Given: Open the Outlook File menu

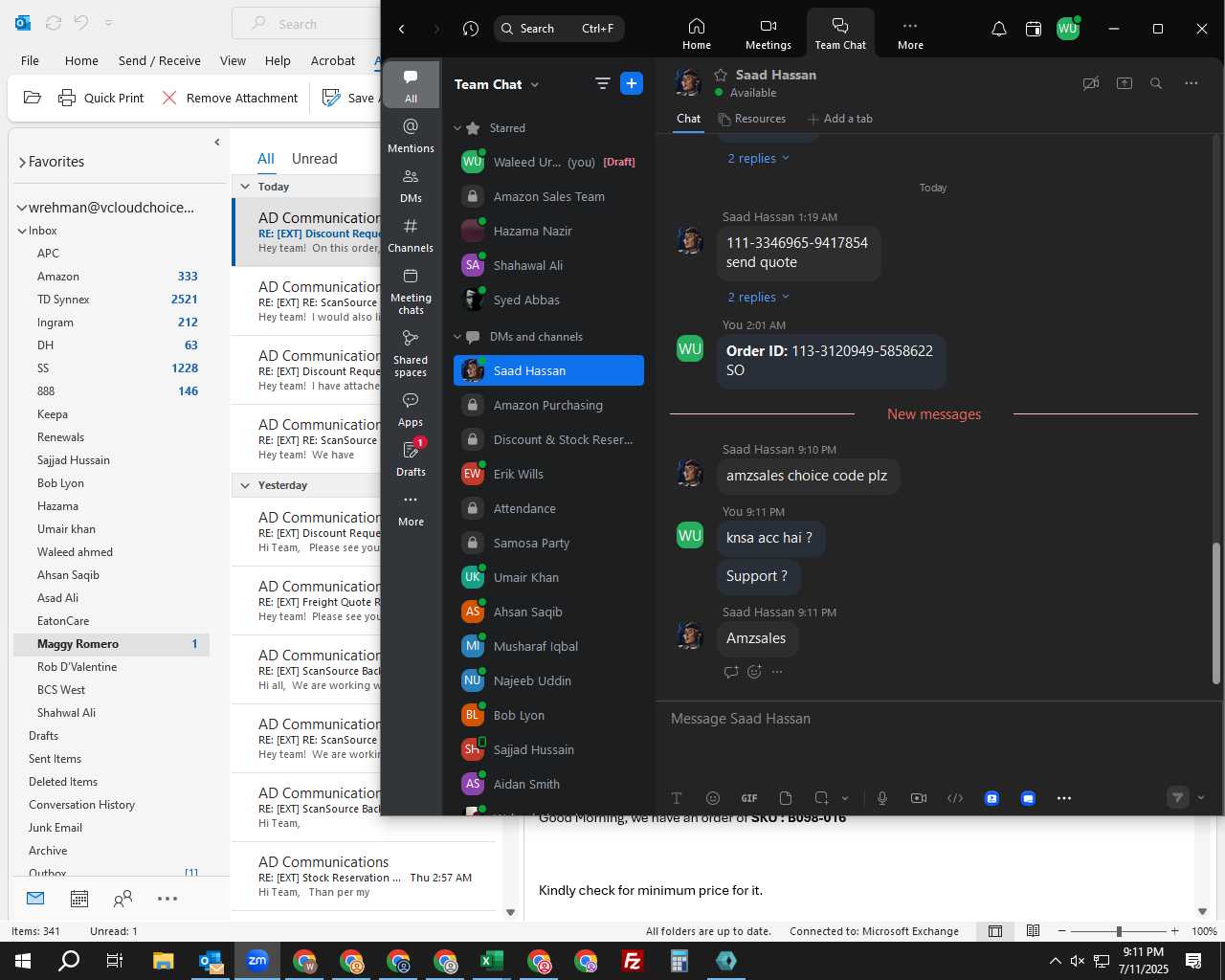Looking at the screenshot, I should [x=31, y=60].
